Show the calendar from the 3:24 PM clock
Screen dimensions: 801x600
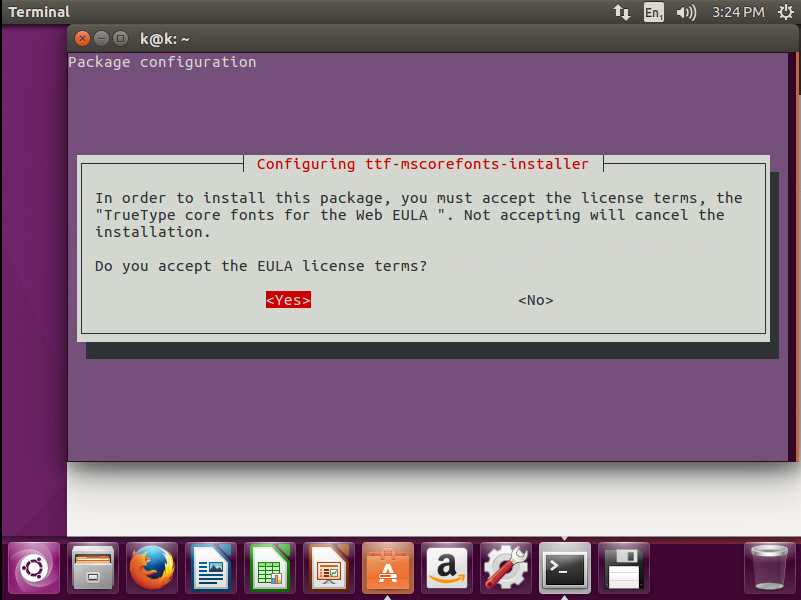738,12
